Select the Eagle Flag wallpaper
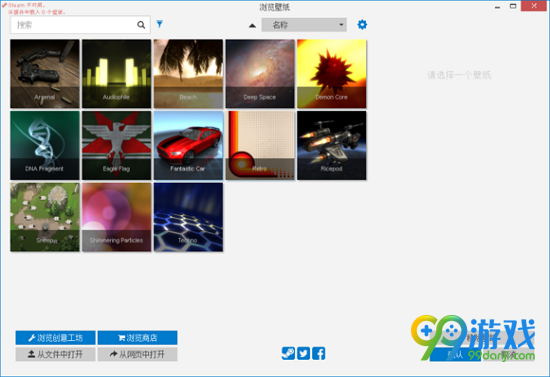The height and width of the screenshot is (377, 550). tap(116, 146)
